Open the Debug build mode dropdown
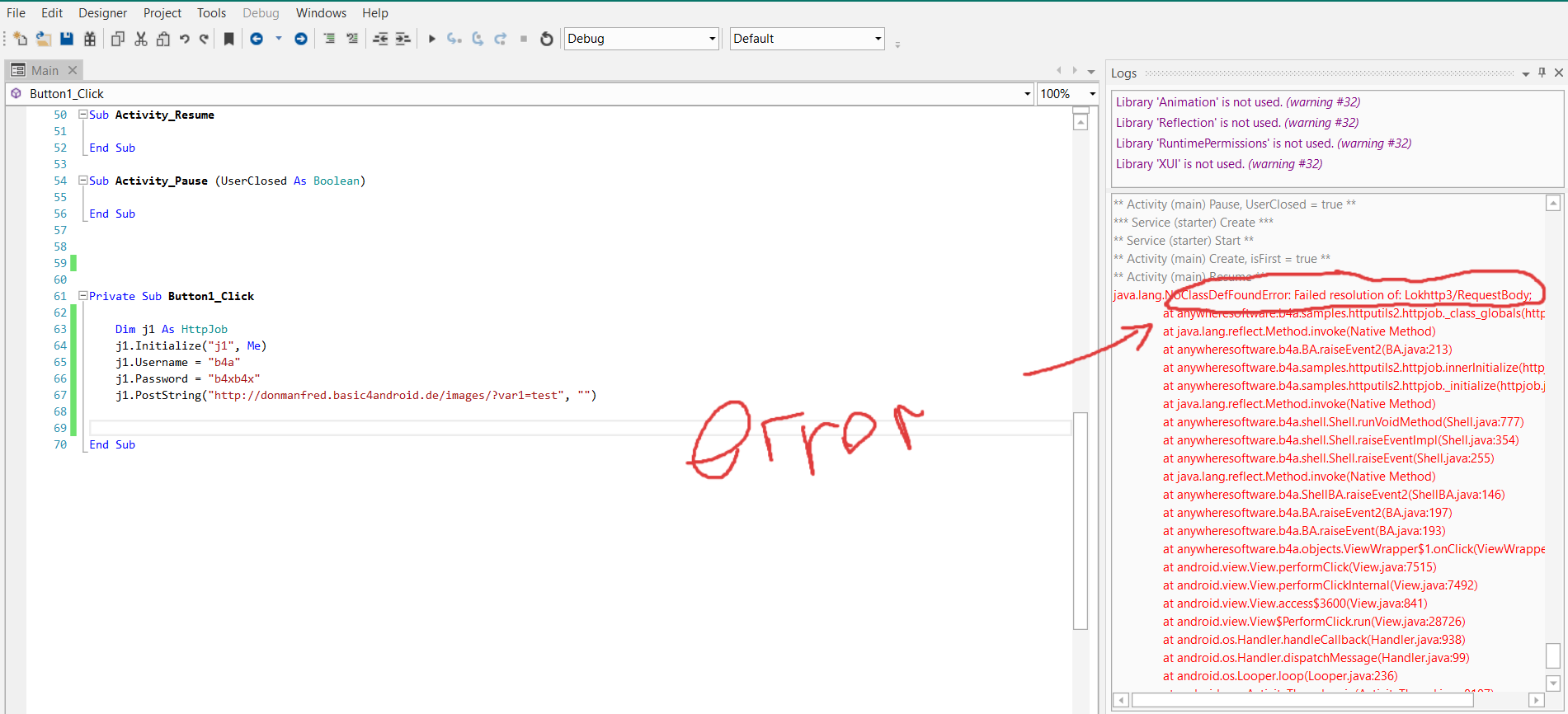The width and height of the screenshot is (1568, 714). [x=641, y=39]
